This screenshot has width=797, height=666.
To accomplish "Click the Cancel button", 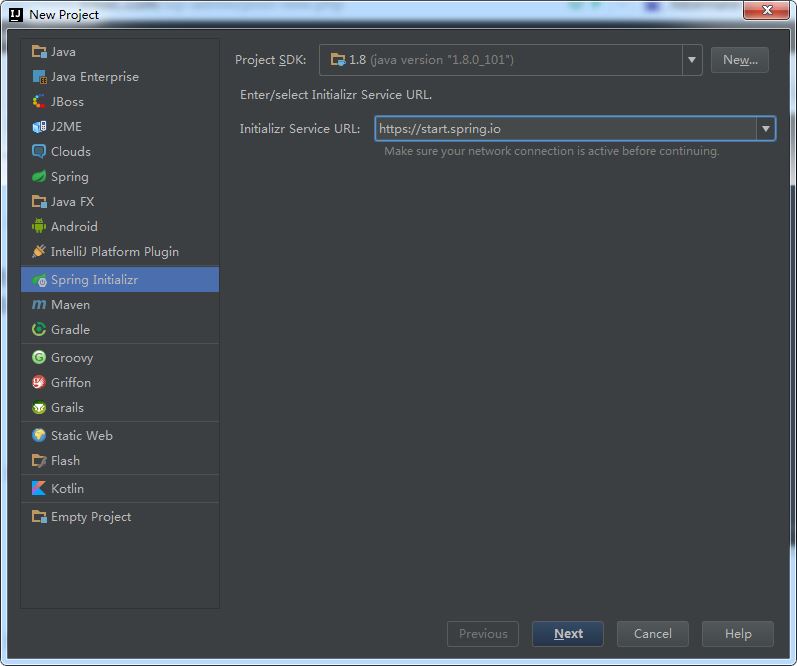I will 653,633.
